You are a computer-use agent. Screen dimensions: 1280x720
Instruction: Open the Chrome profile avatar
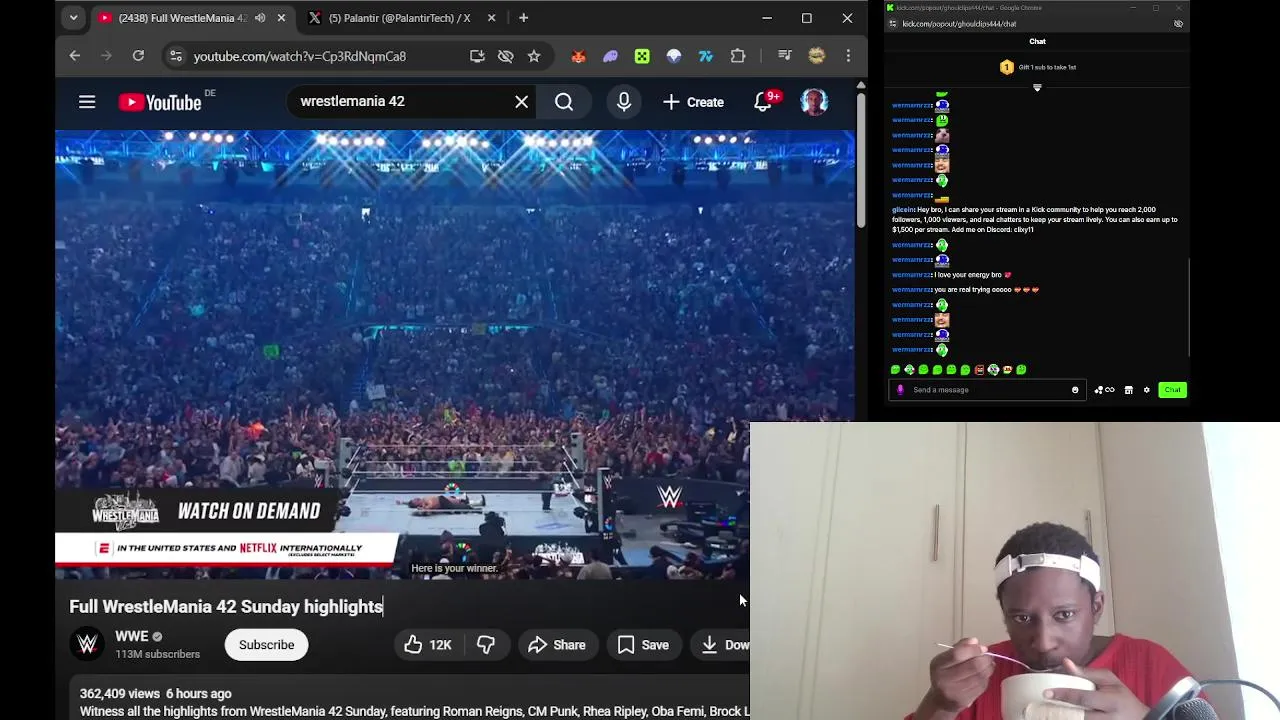[817, 56]
